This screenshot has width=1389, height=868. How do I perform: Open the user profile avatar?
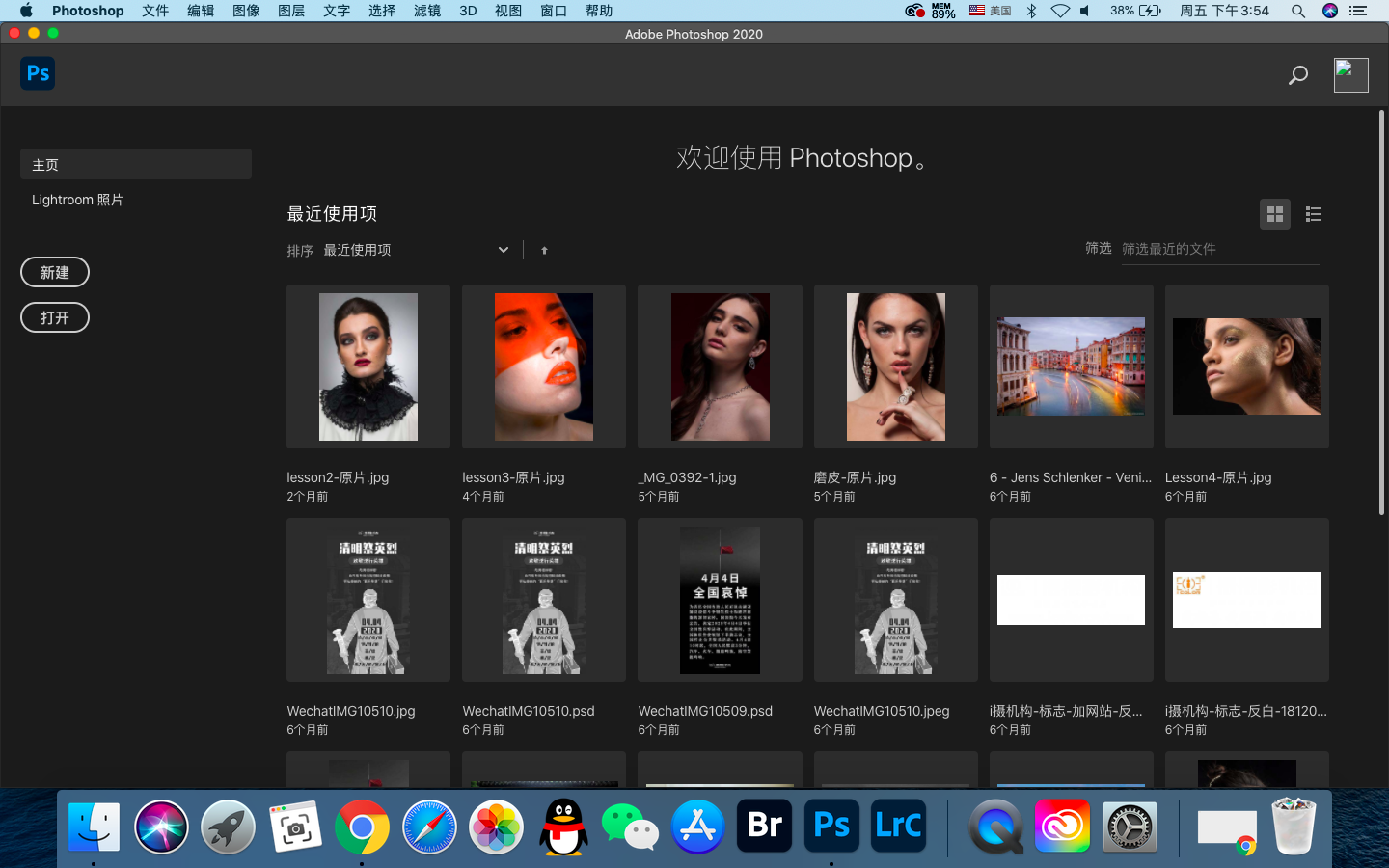1350,75
